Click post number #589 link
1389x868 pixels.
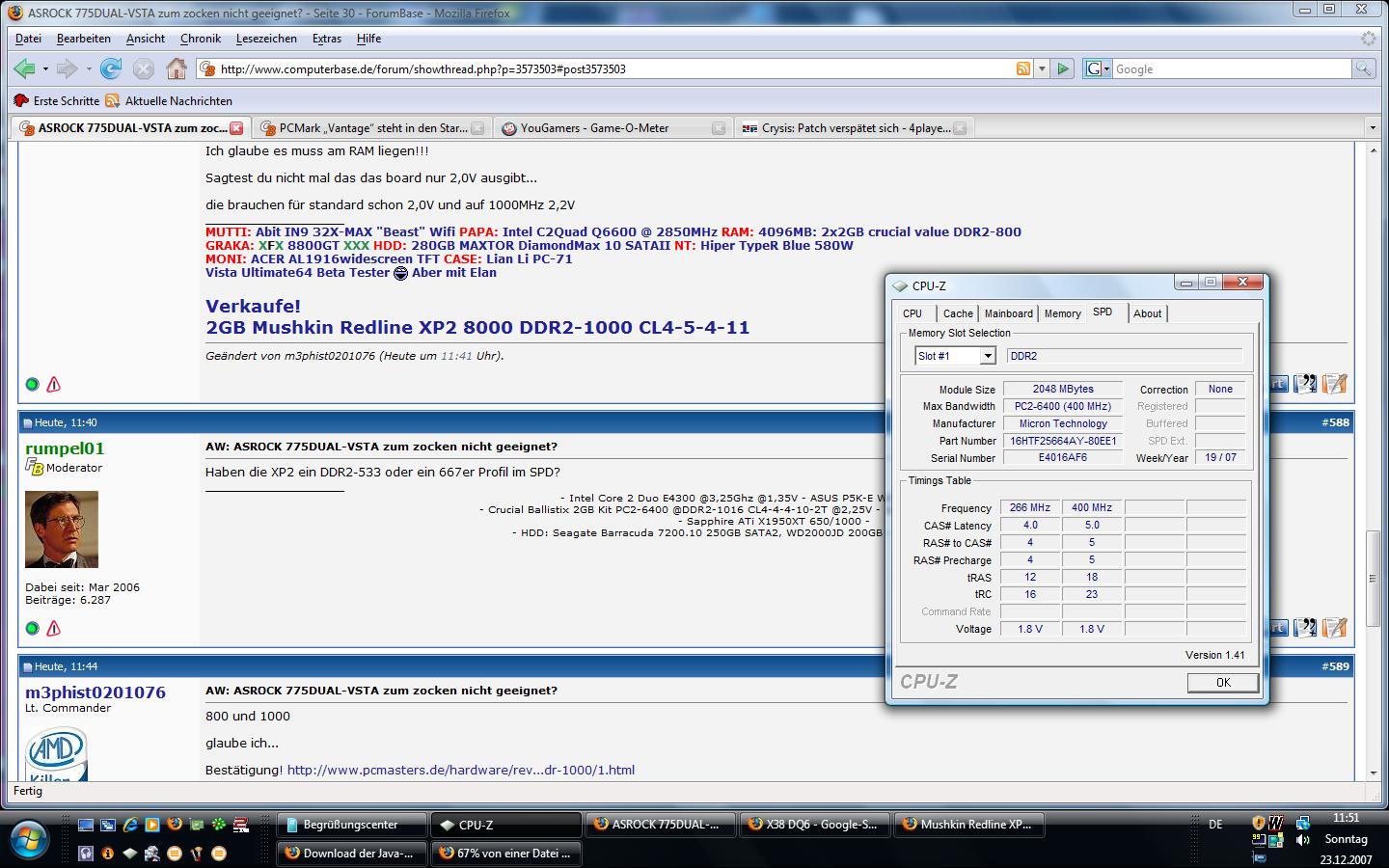[1337, 666]
